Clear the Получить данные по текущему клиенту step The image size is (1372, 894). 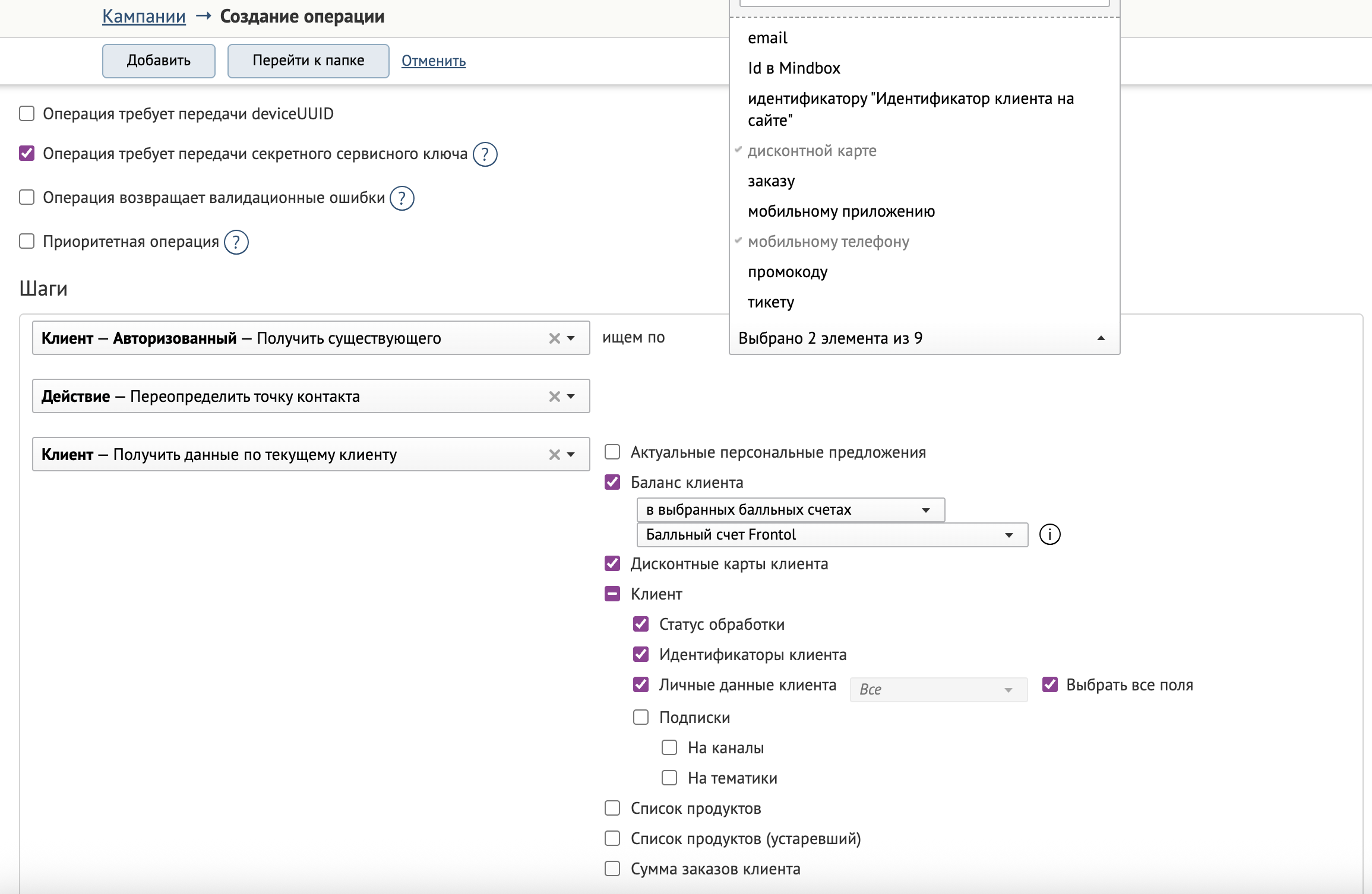pyautogui.click(x=554, y=455)
